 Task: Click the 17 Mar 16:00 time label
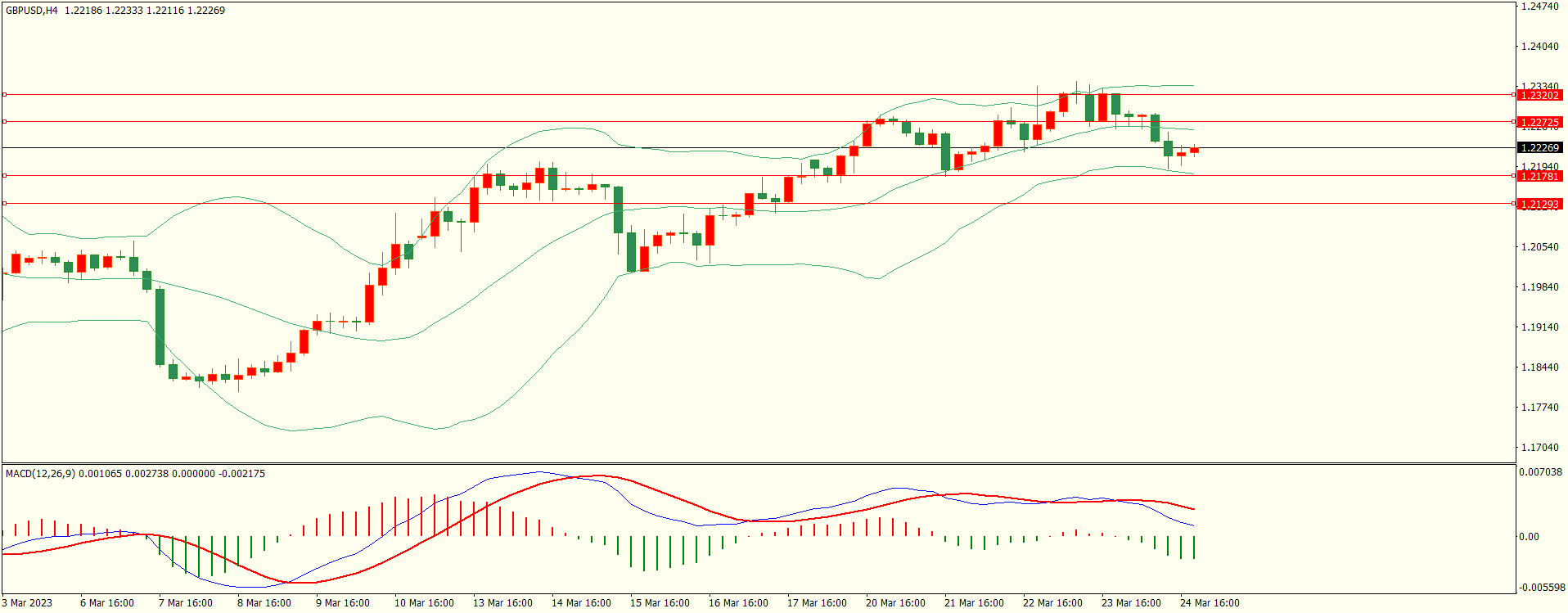817,603
